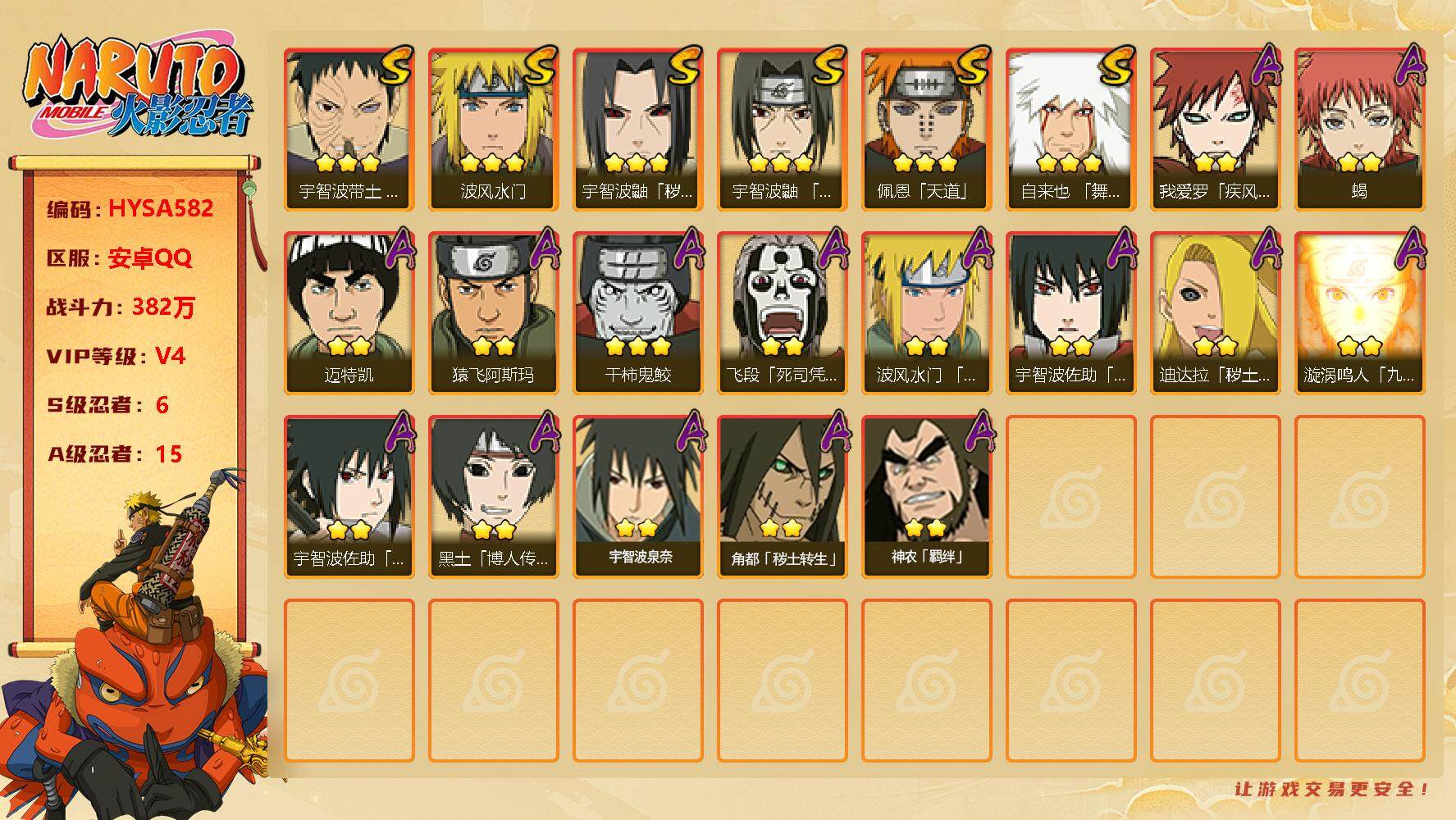Choose the 猿飞阿斯玛 ninja card
Image resolution: width=1456 pixels, height=820 pixels.
tap(493, 312)
